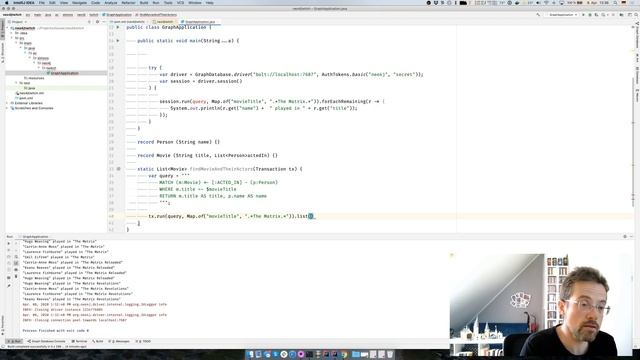Viewport: 640px width, 360px height.
Task: Rerun the program from the Run panel
Action: [9, 243]
